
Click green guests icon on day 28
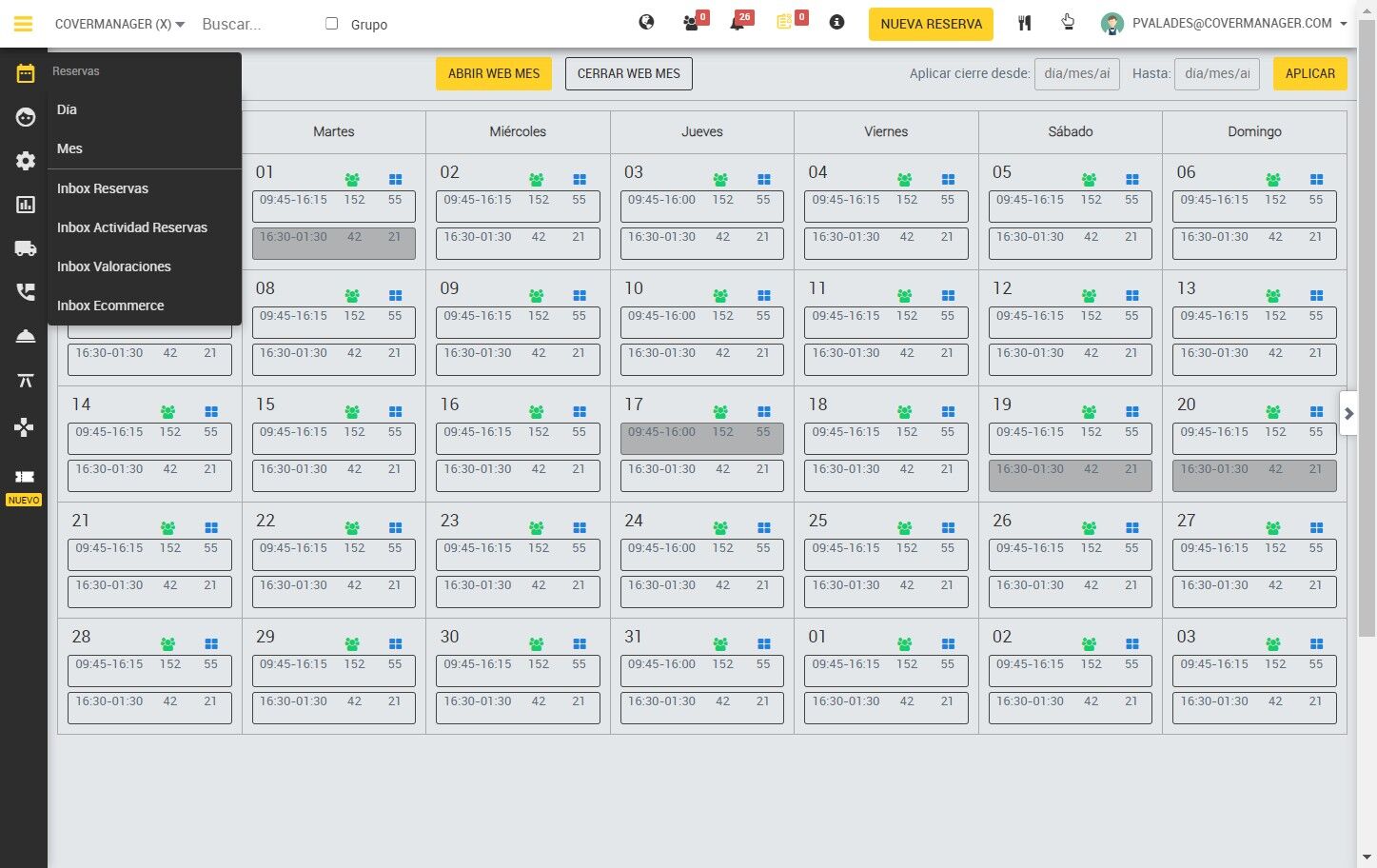pos(168,644)
